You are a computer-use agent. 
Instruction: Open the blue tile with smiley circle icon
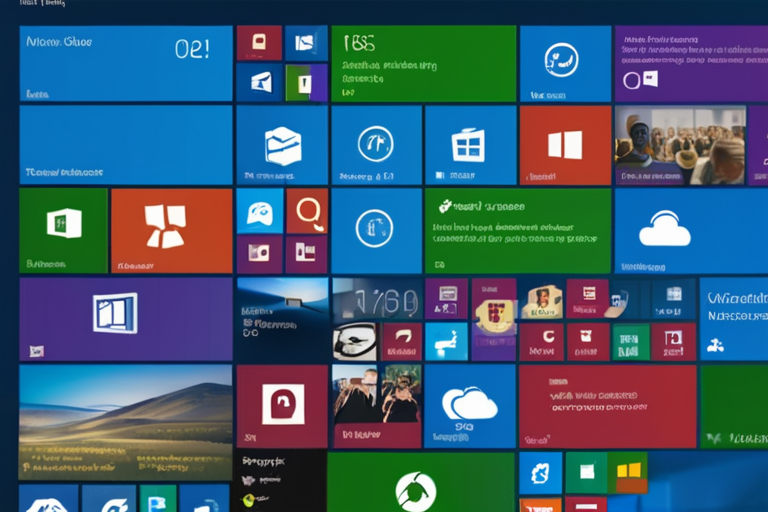(565, 62)
